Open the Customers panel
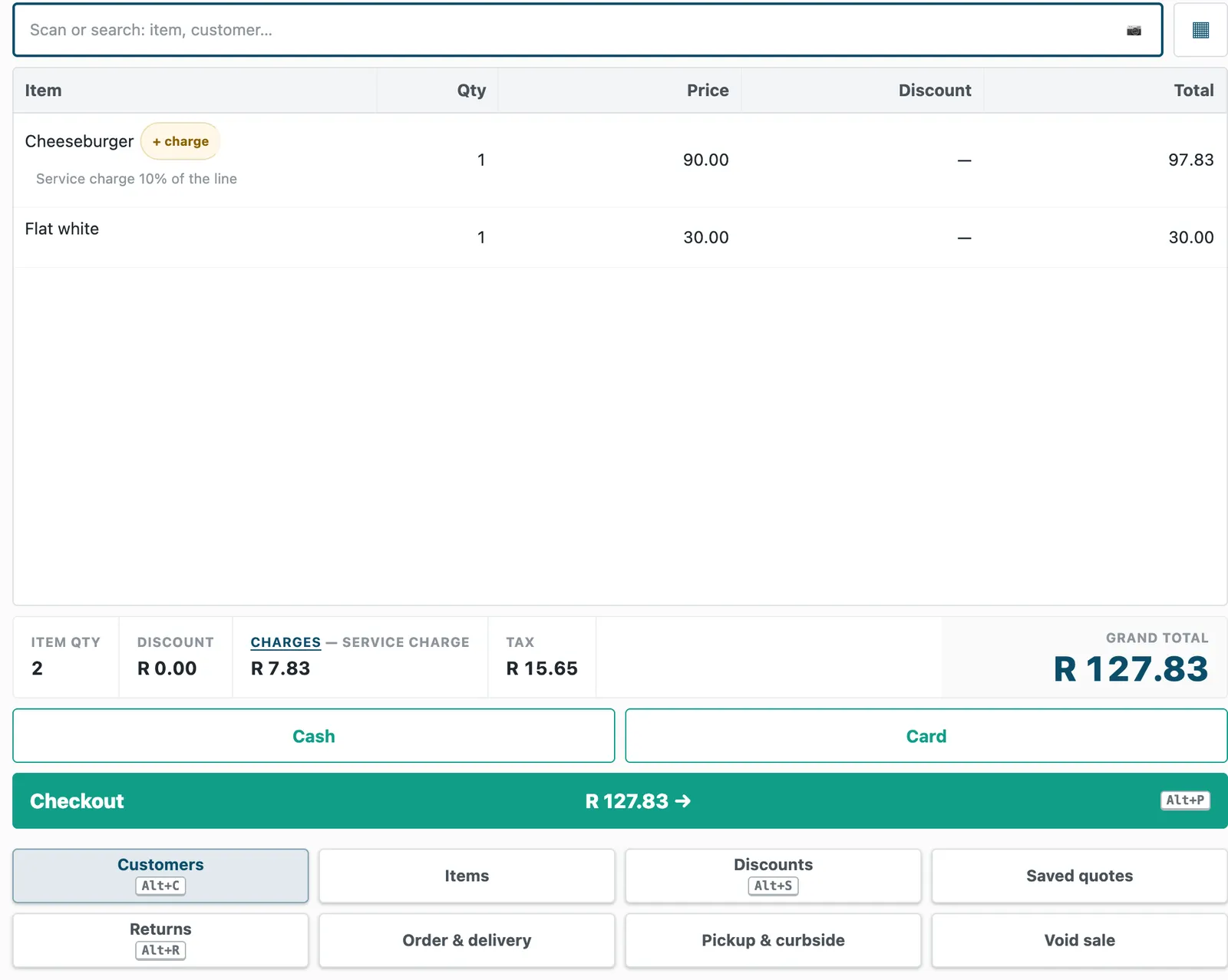 (x=160, y=876)
